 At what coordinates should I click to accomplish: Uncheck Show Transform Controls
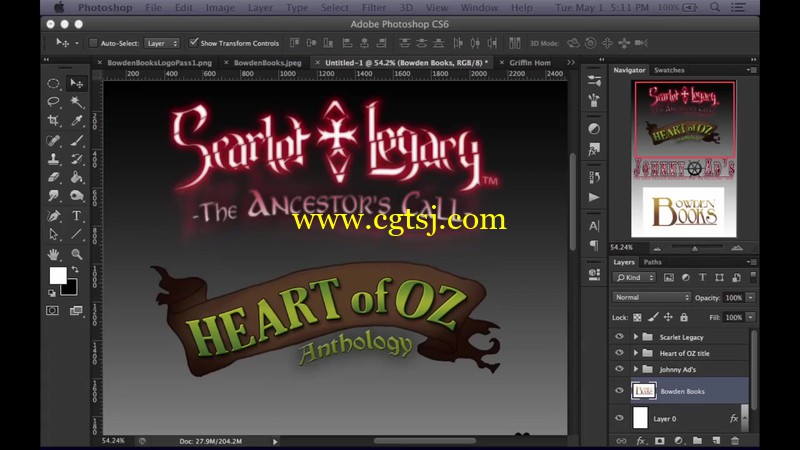(193, 42)
